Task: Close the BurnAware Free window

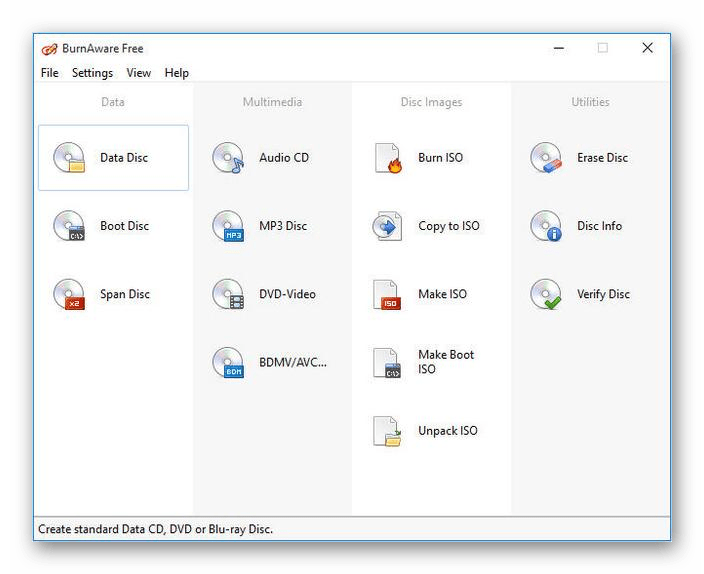Action: (647, 48)
